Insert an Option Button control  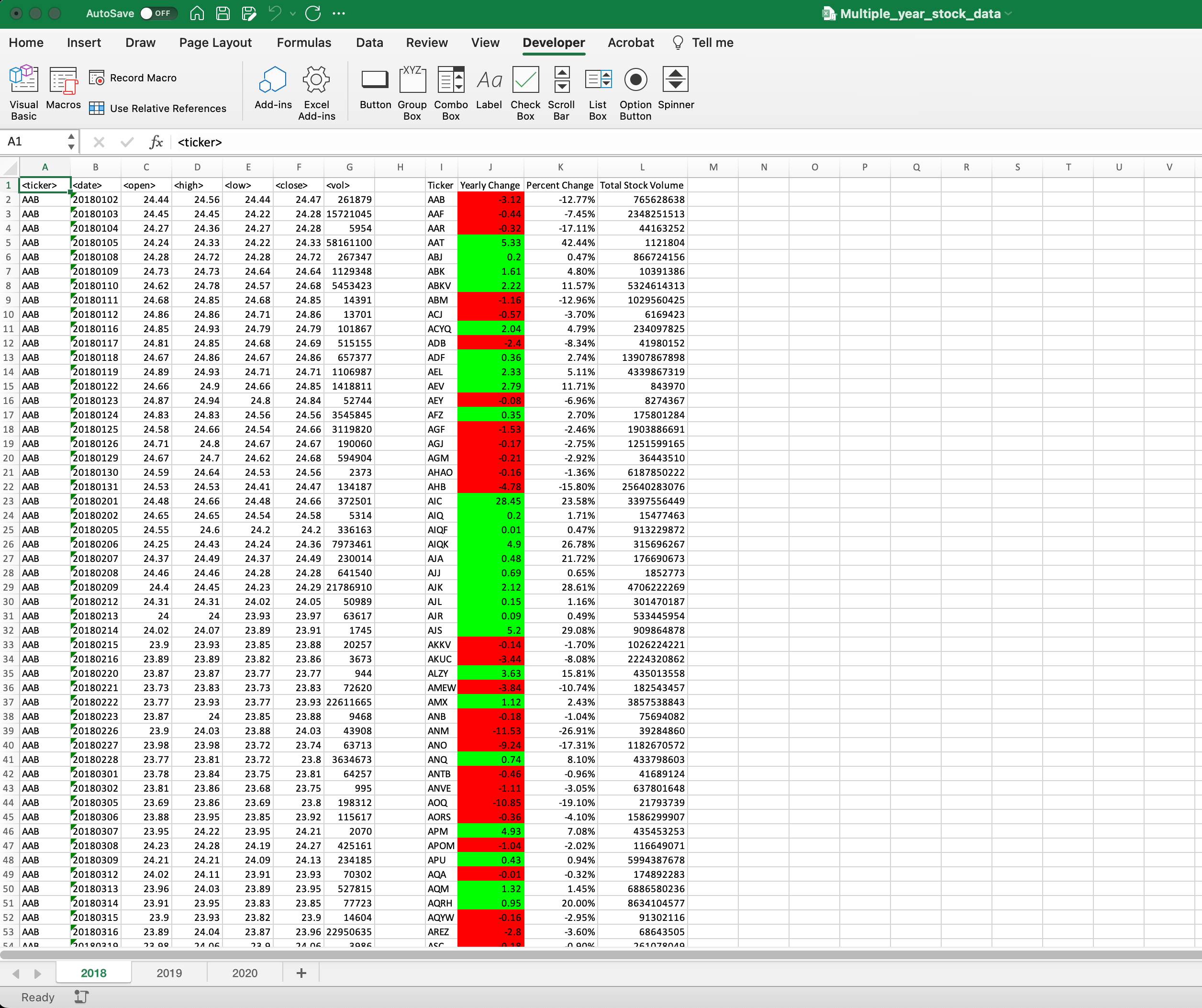(x=635, y=91)
